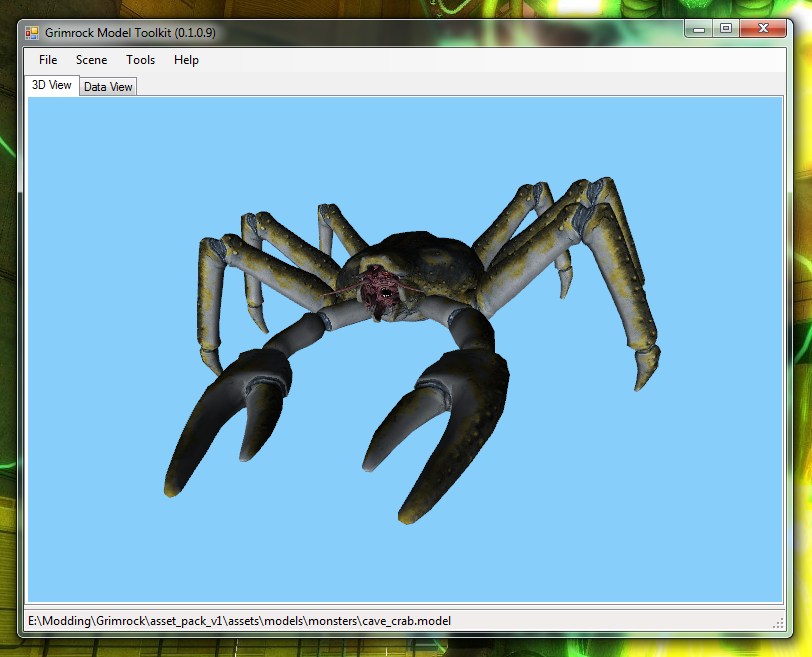Minimize the Grimrock Model Toolkit window

(x=699, y=29)
